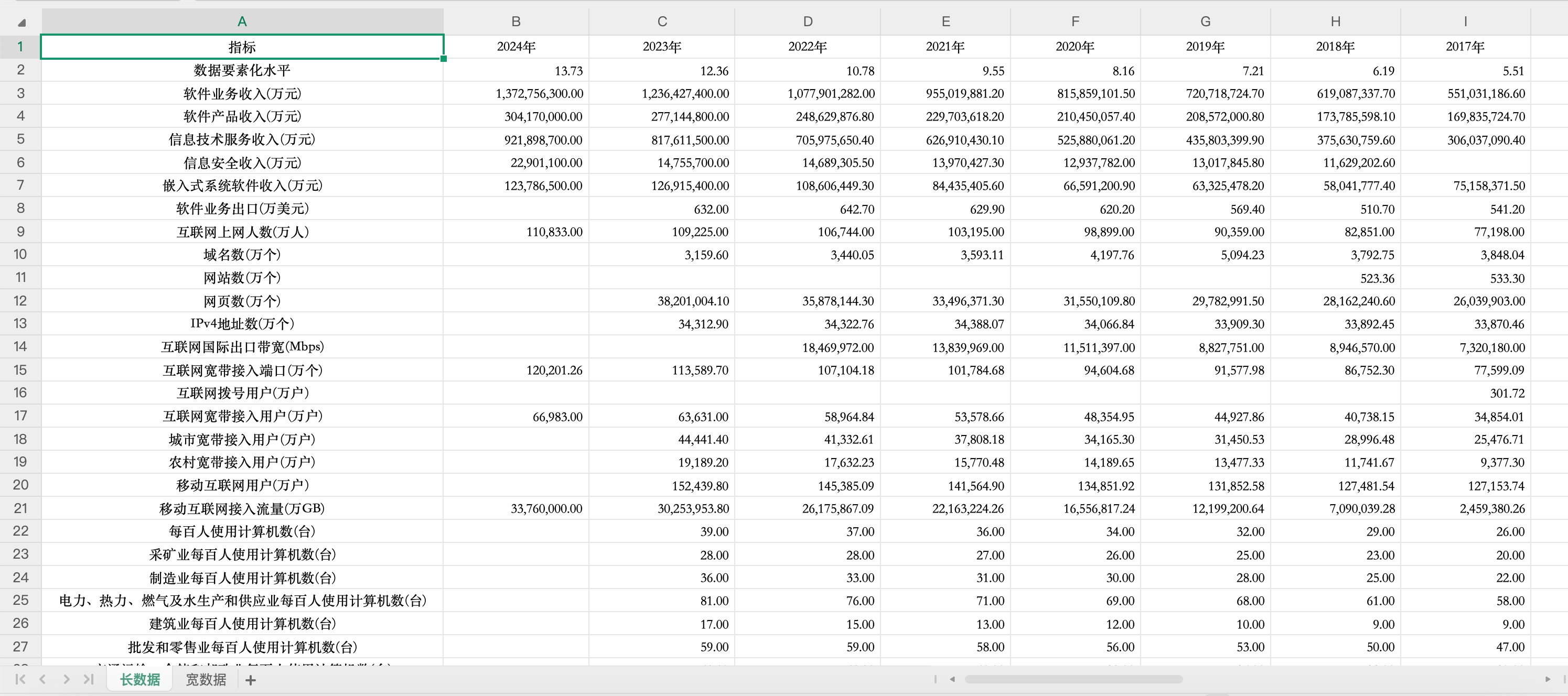
Task: Click the select-all corner triangle
Action: tap(22, 23)
